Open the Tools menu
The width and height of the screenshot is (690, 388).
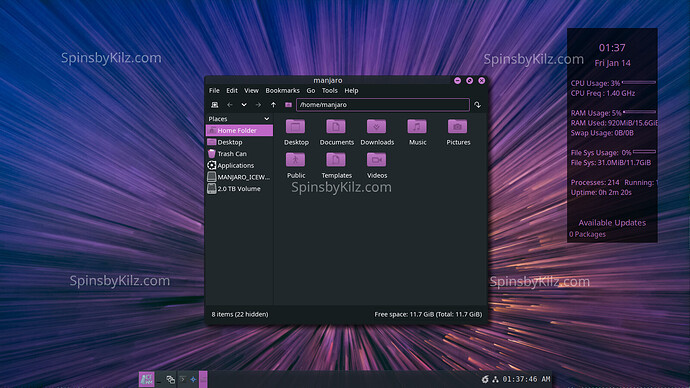point(330,91)
